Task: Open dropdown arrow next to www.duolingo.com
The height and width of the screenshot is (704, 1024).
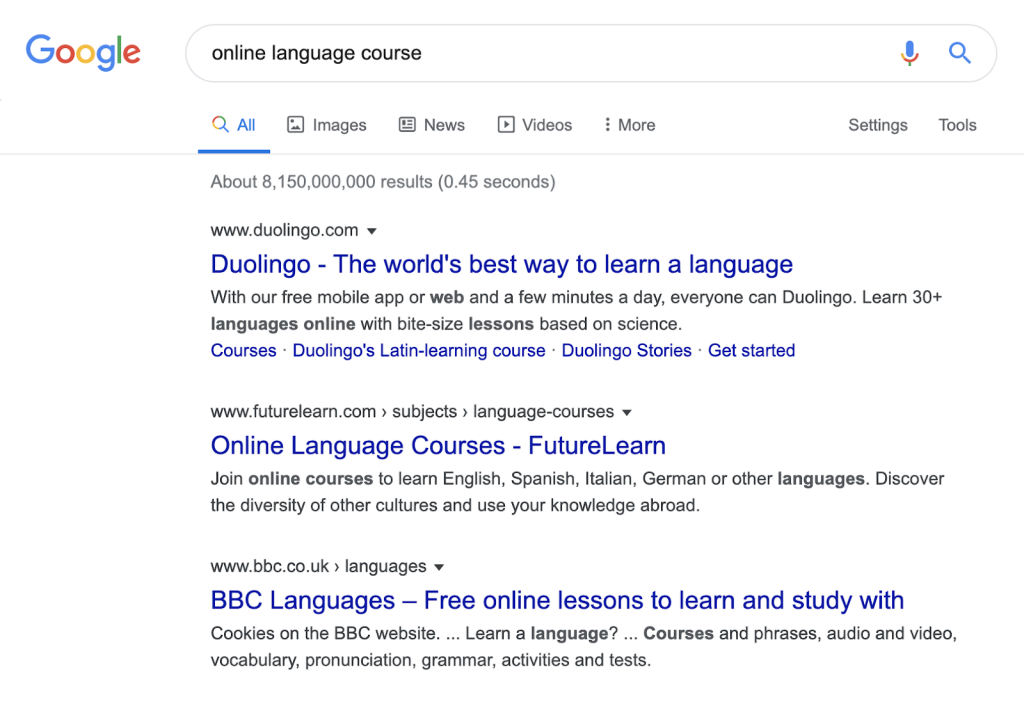Action: tap(372, 231)
